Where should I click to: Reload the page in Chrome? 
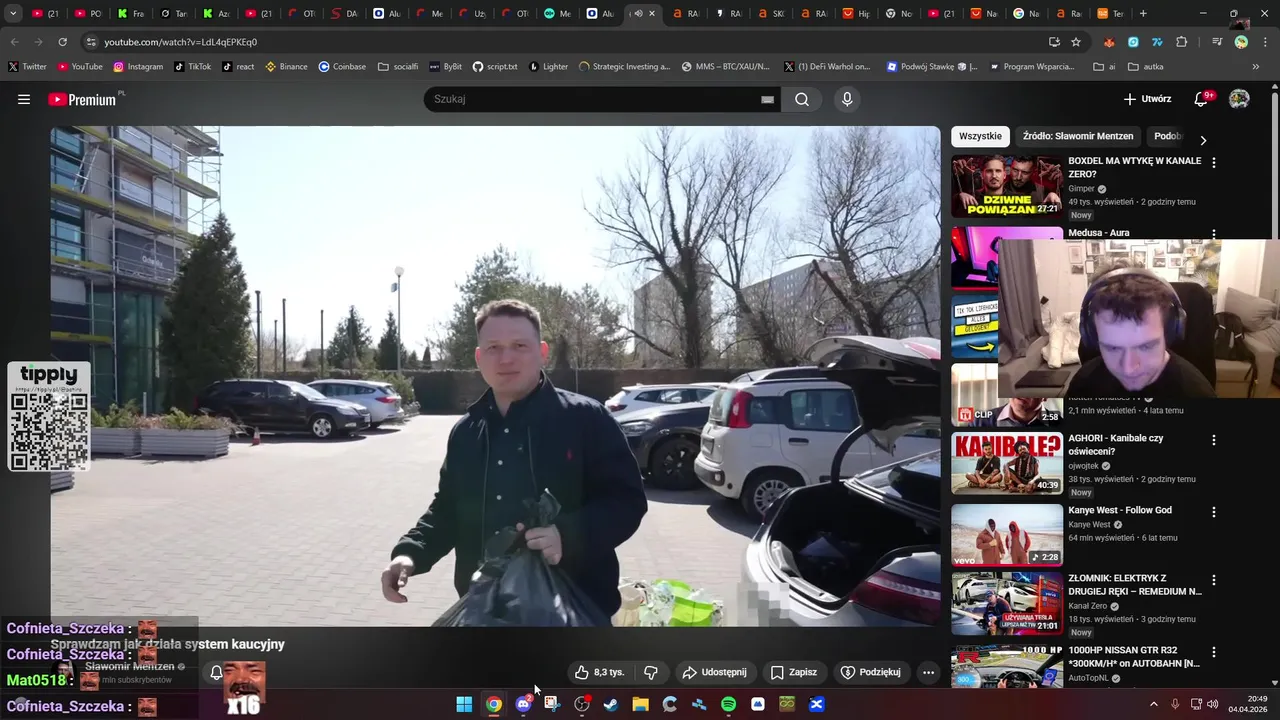(63, 42)
